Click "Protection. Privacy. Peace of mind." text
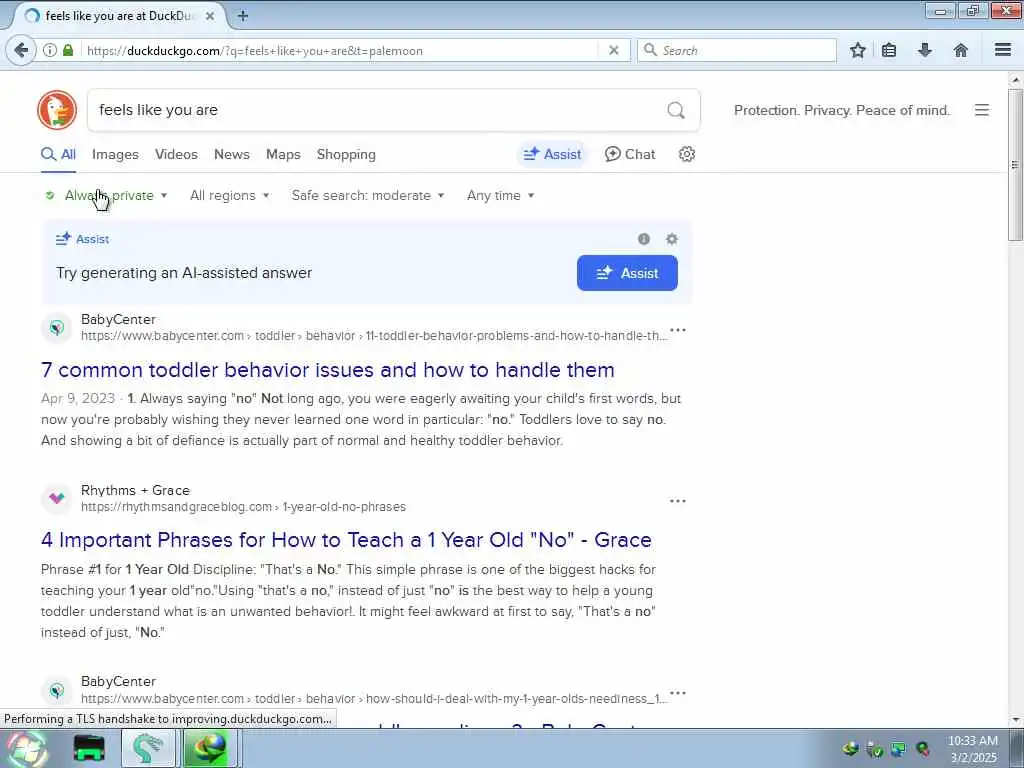Image resolution: width=1024 pixels, height=768 pixels. pos(842,110)
